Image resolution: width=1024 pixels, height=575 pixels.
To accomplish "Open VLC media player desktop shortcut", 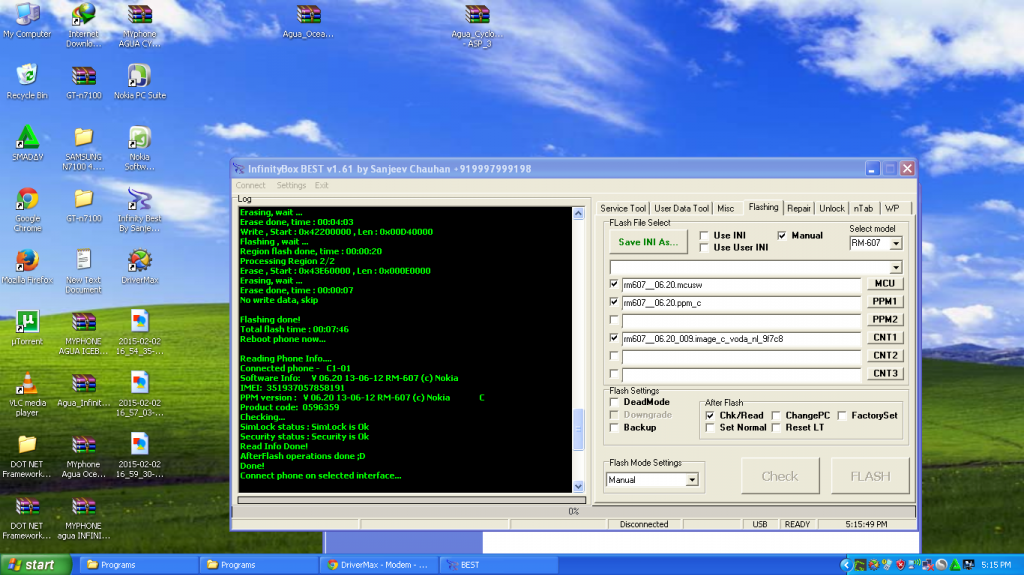I will (x=27, y=384).
